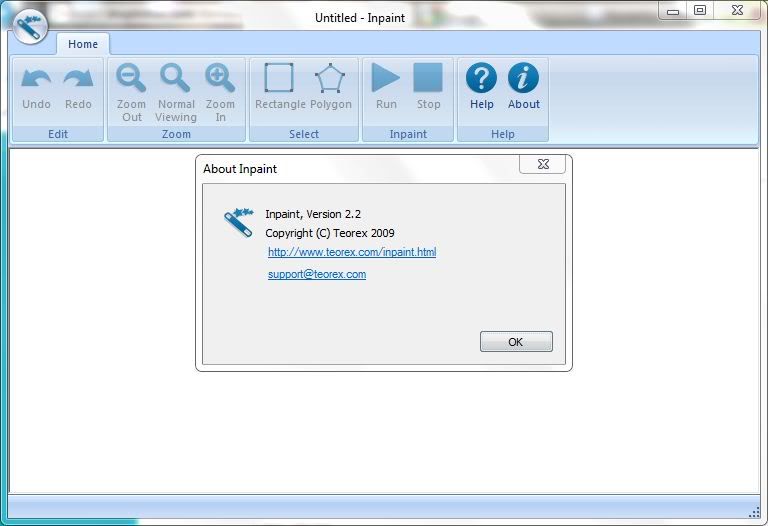Click the Undo arrow icon
The height and width of the screenshot is (526, 768).
36,79
